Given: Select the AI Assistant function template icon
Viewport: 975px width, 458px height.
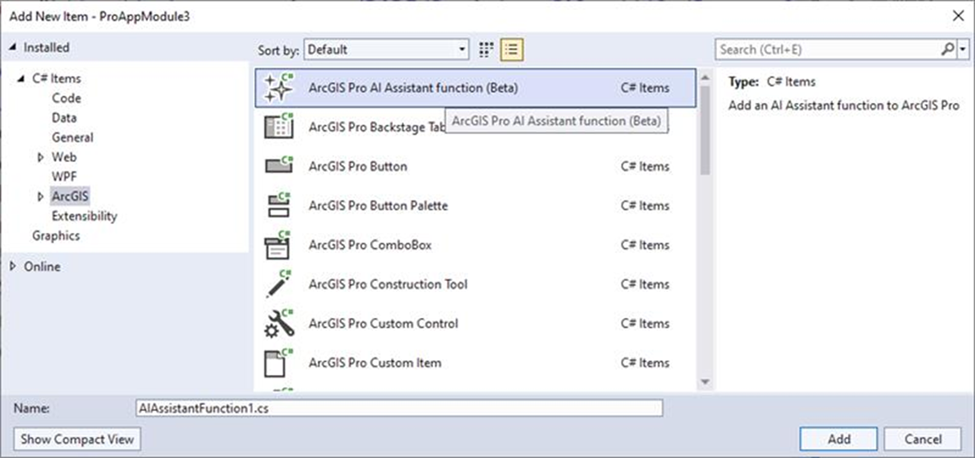Looking at the screenshot, I should pyautogui.click(x=277, y=88).
